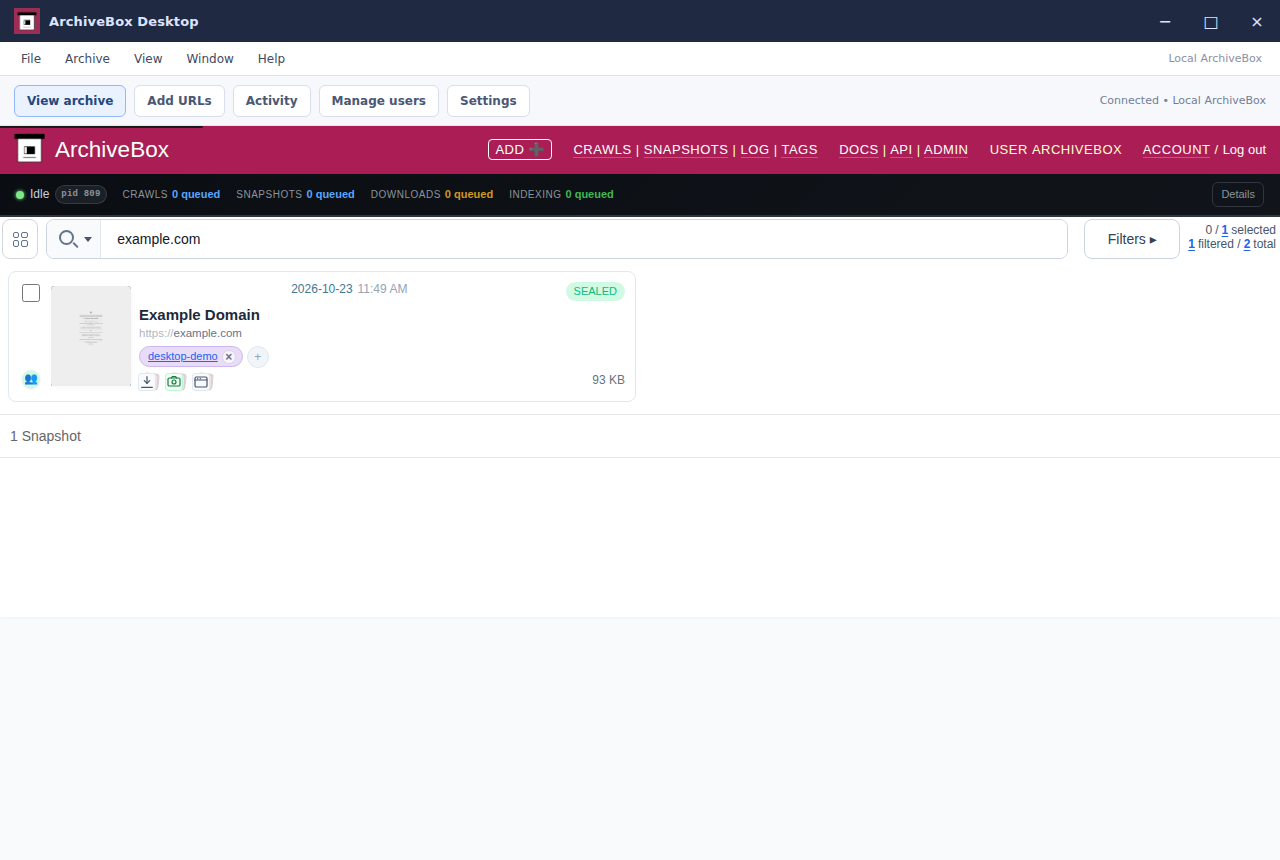1280x860 pixels.
Task: Open the File menu
Action: (31, 59)
